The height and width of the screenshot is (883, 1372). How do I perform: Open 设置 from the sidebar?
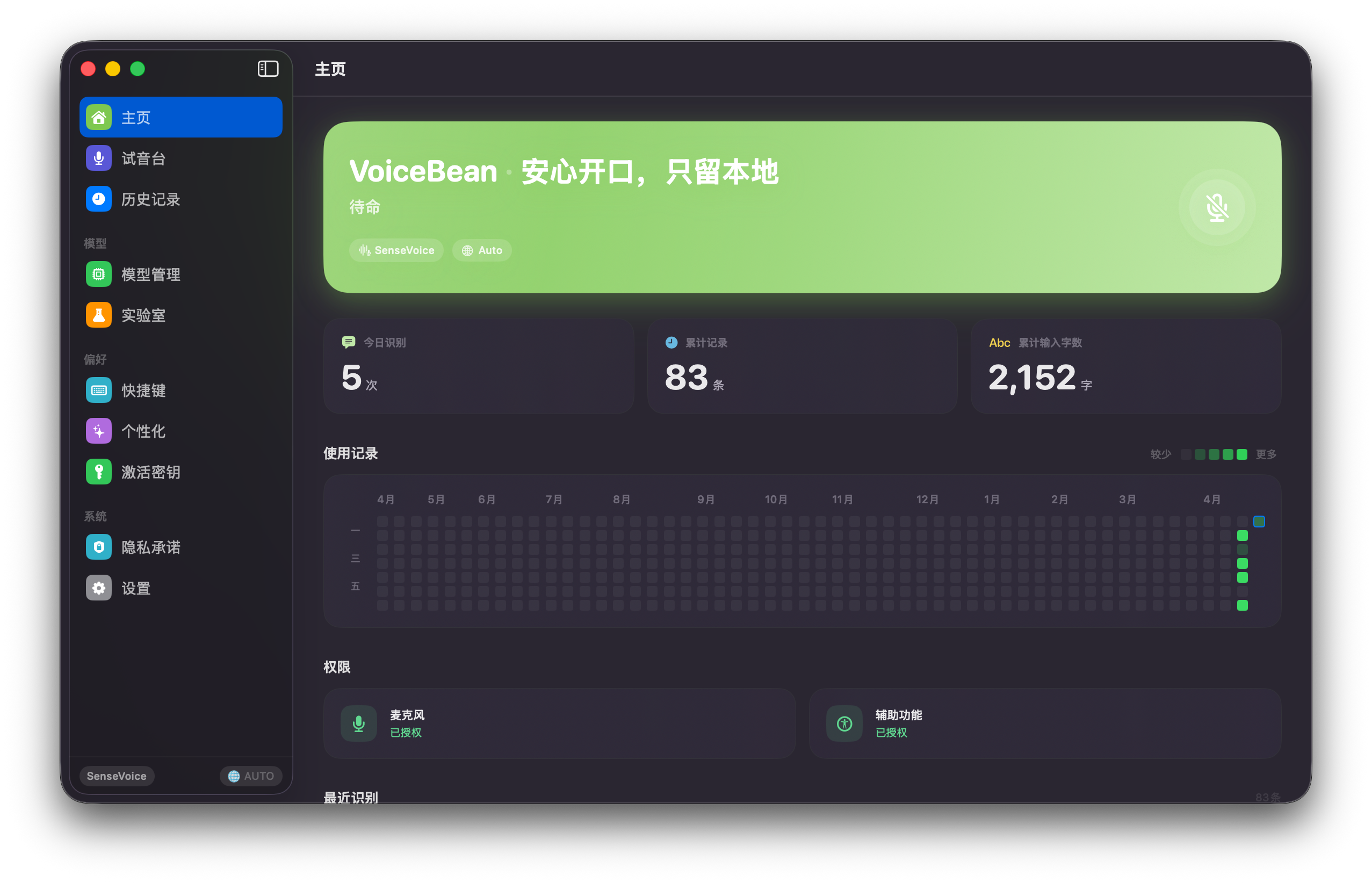click(136, 588)
